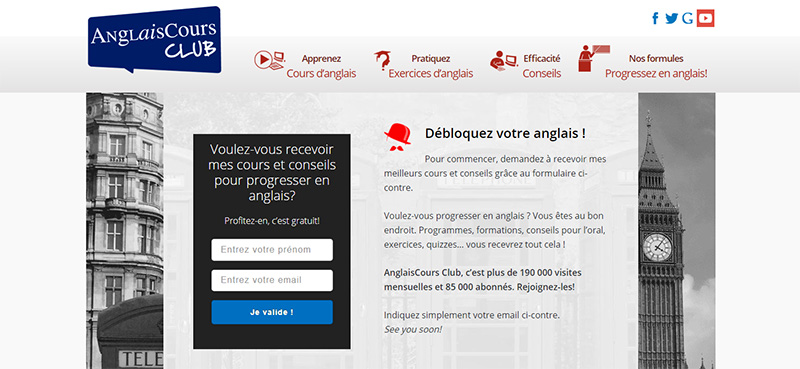Click the video play icon beside Apprenez

click(x=269, y=60)
